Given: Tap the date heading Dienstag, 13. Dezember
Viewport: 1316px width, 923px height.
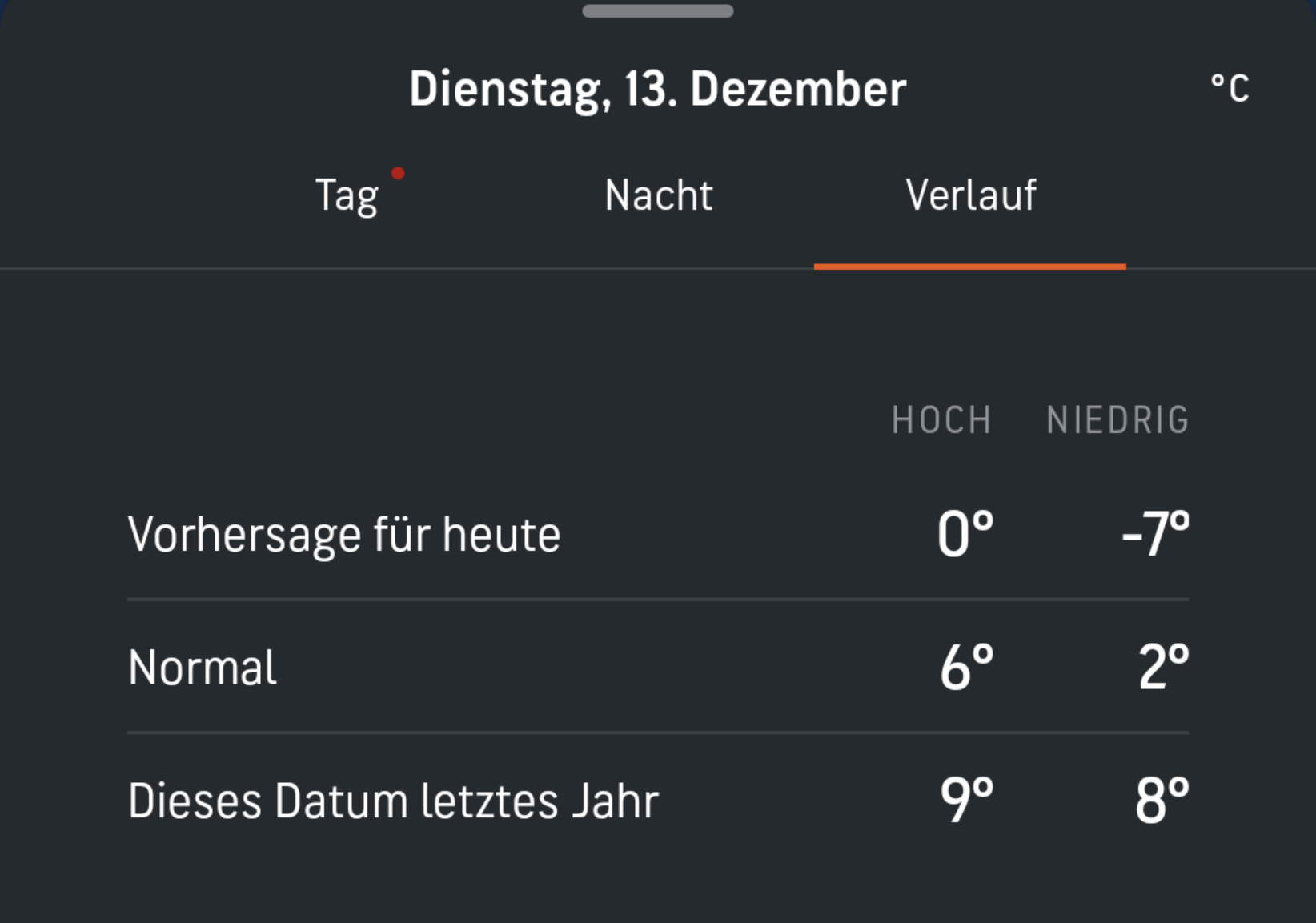Looking at the screenshot, I should pyautogui.click(x=658, y=89).
